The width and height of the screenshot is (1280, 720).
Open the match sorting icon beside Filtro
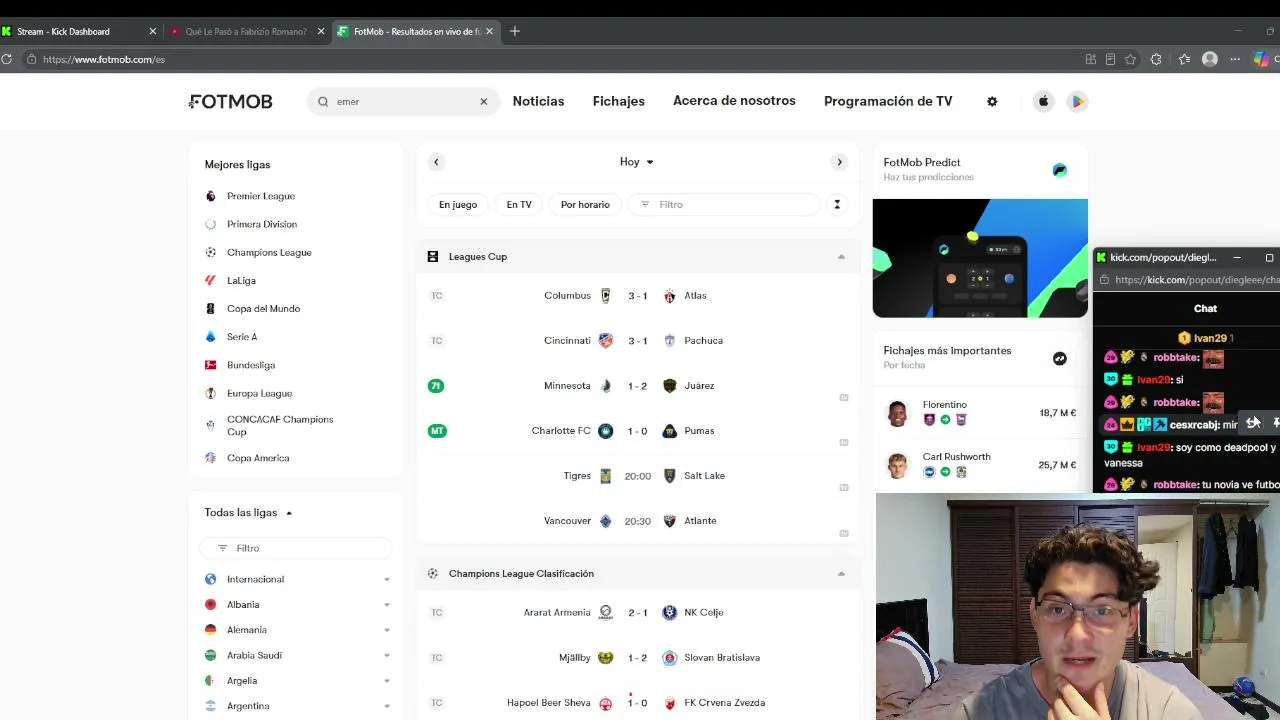click(x=837, y=204)
